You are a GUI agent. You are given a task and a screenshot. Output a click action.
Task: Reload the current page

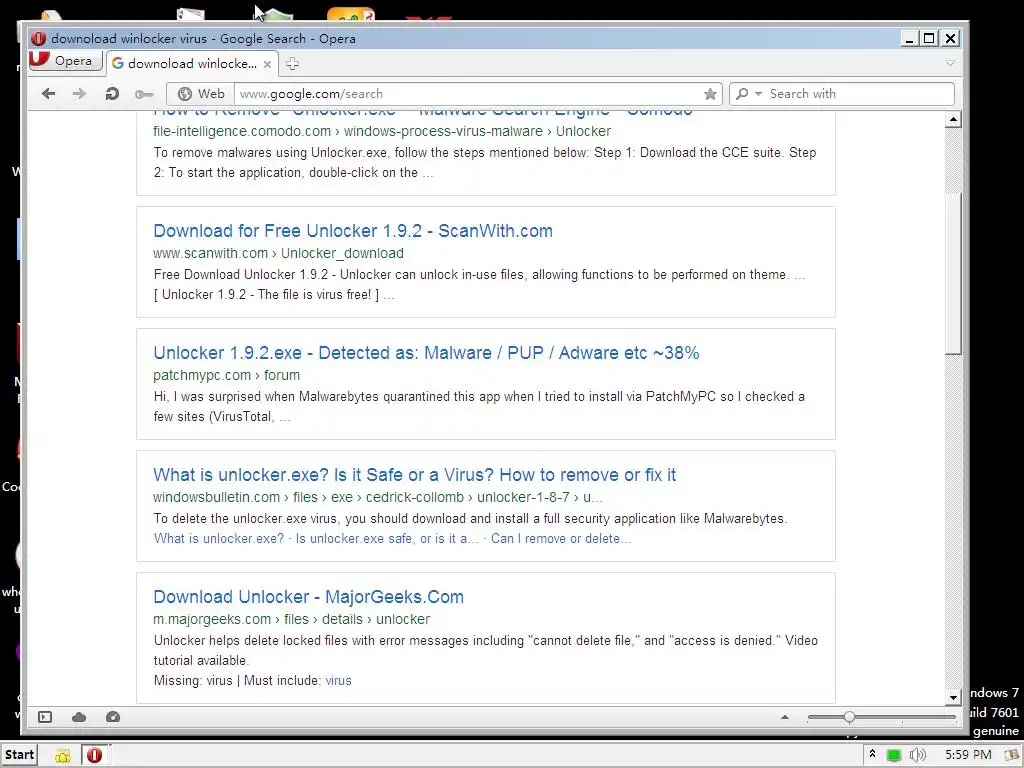[112, 93]
